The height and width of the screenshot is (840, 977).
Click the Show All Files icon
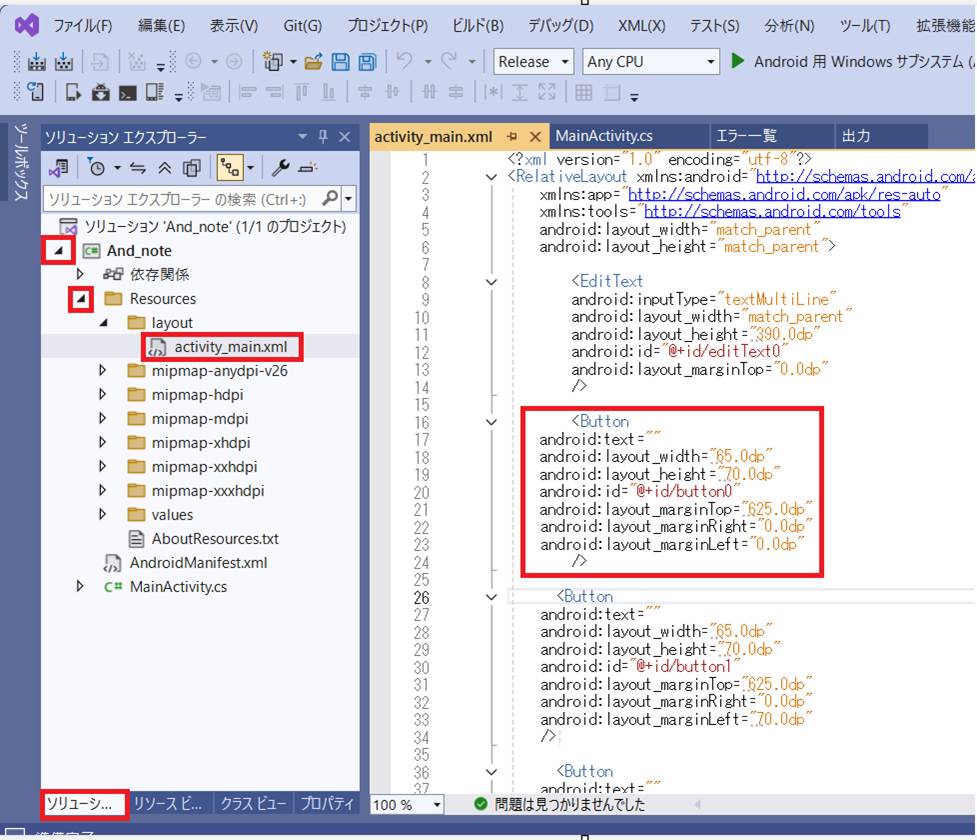click(192, 167)
